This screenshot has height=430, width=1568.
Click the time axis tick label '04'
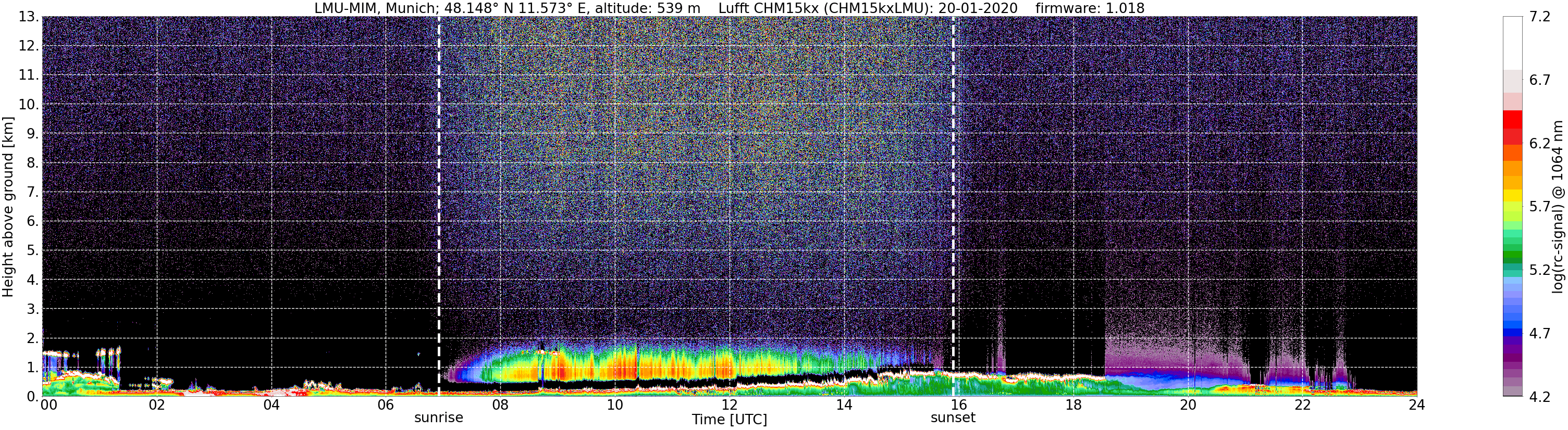[271, 405]
